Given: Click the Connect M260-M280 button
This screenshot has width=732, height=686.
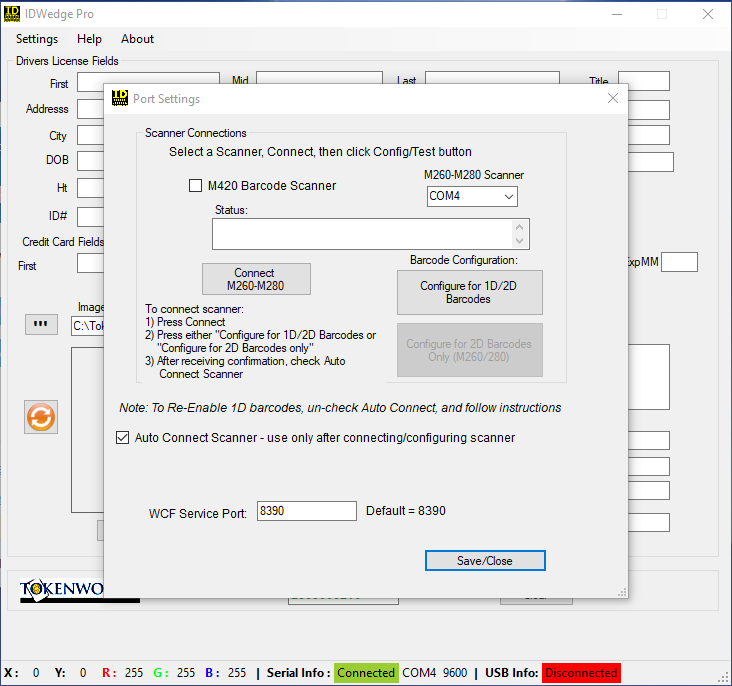Looking at the screenshot, I should click(256, 279).
